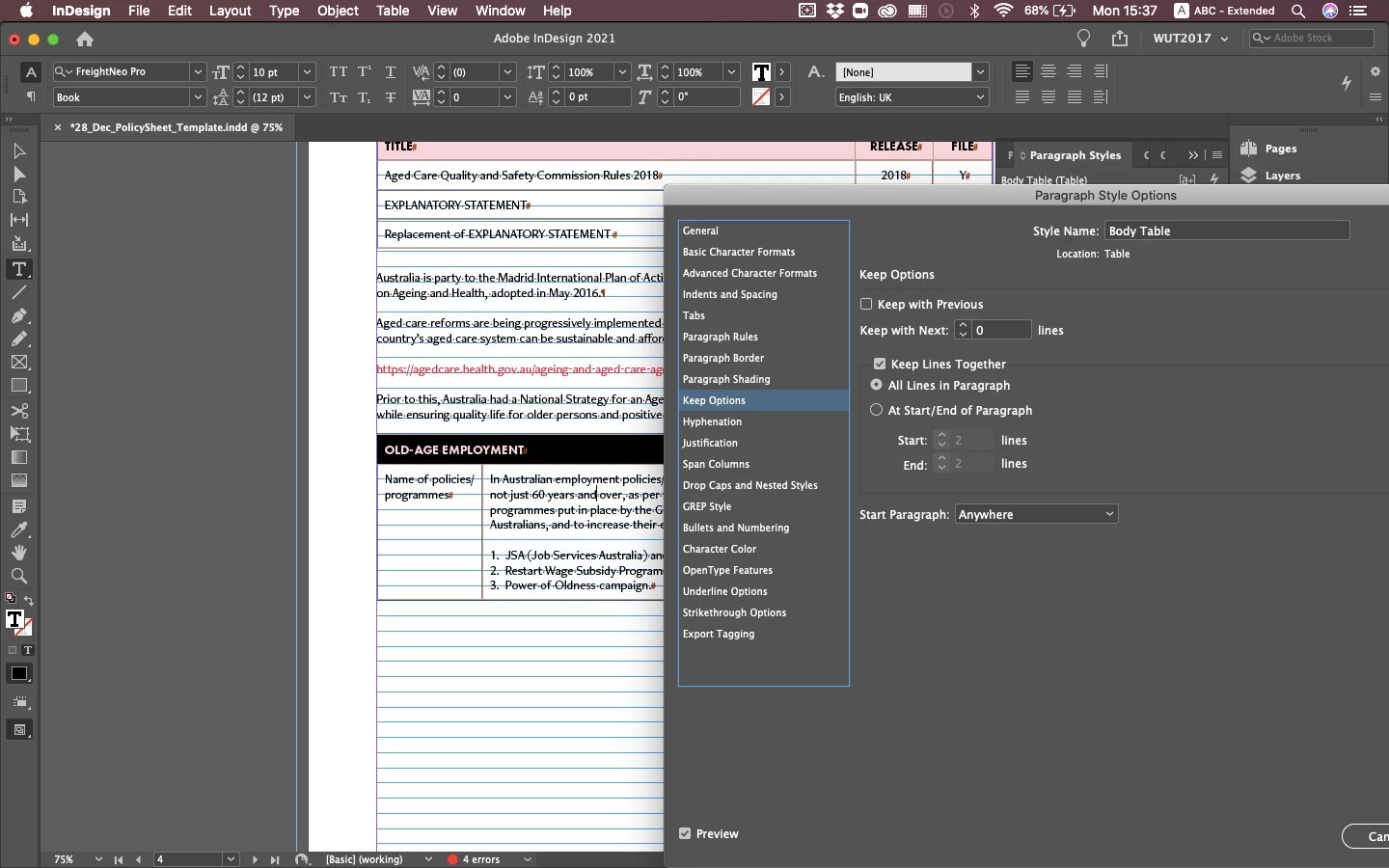Click the Superscript icon

[x=365, y=72]
